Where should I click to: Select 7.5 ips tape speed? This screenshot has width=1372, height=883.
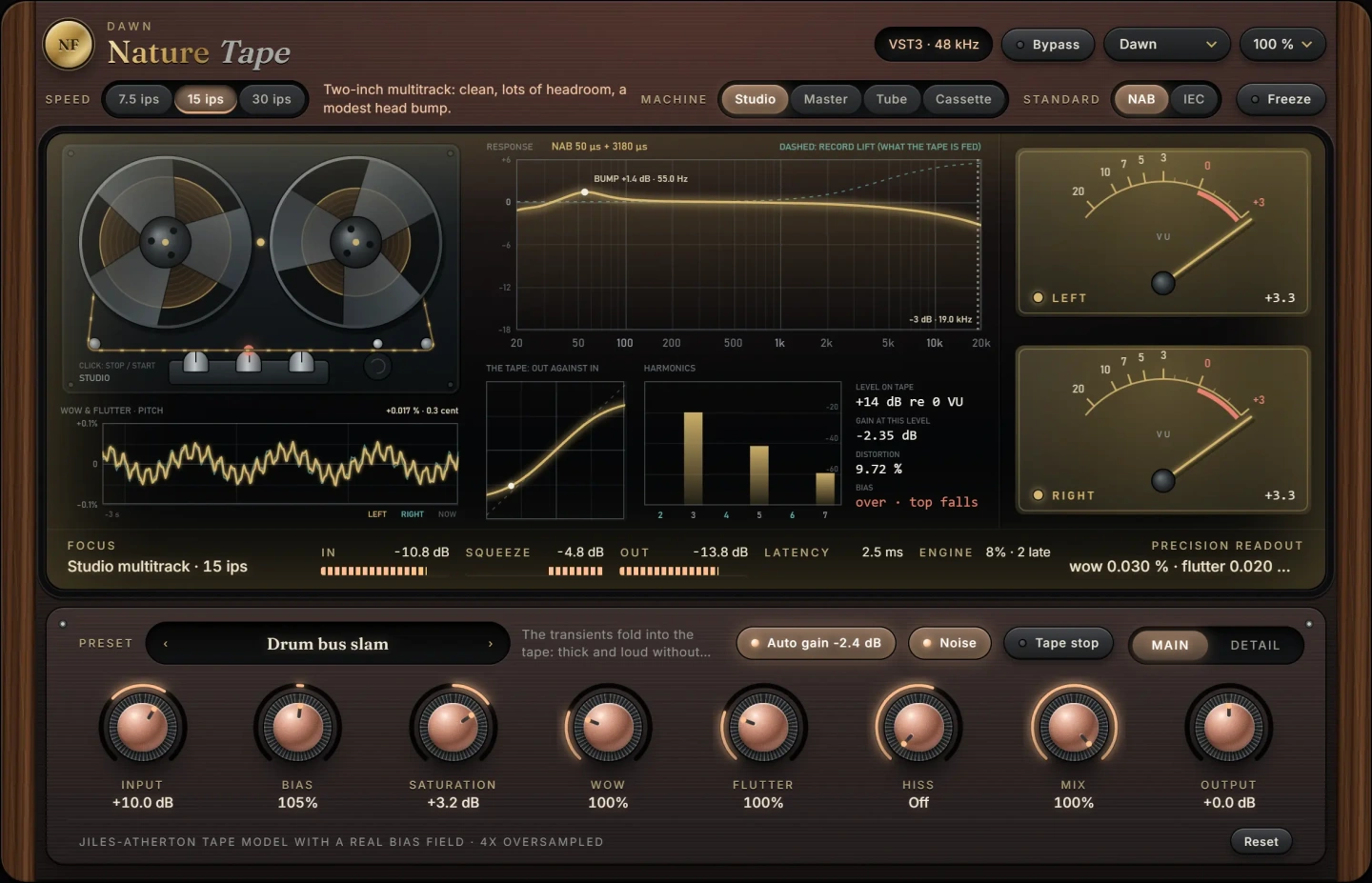[139, 99]
